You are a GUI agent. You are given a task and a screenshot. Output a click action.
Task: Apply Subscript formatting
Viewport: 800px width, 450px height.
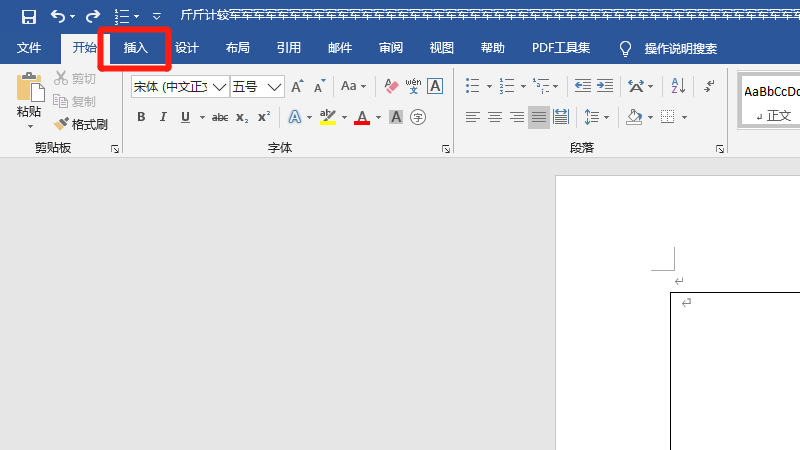pos(243,117)
